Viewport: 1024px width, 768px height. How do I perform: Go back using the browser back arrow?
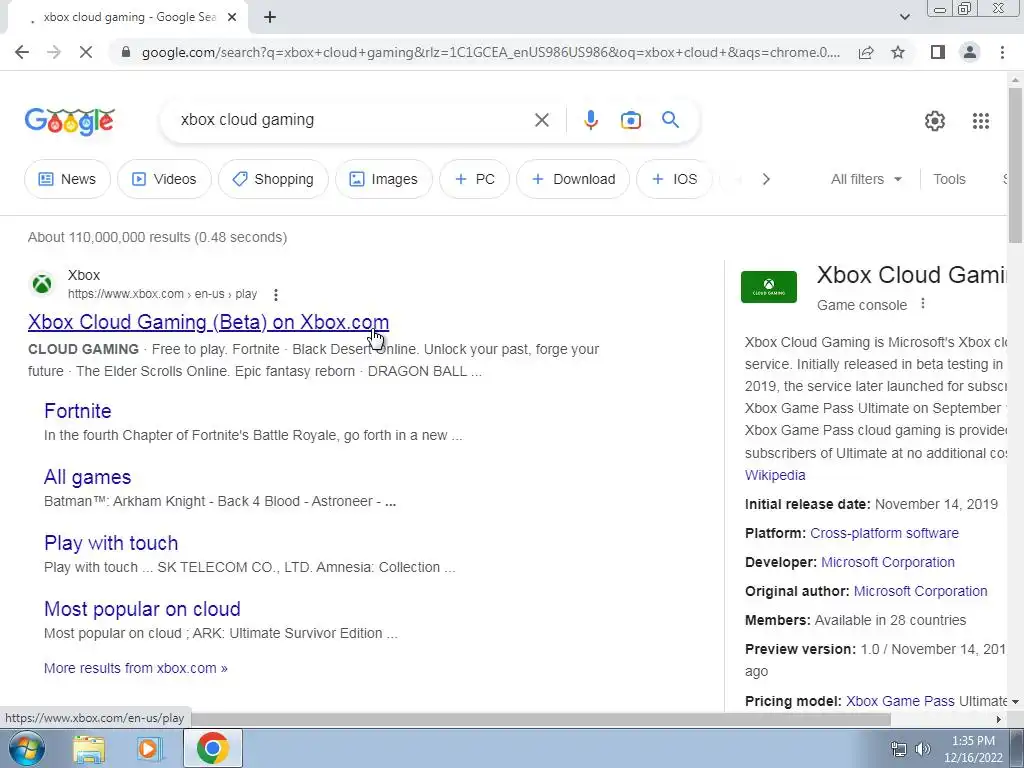22,52
